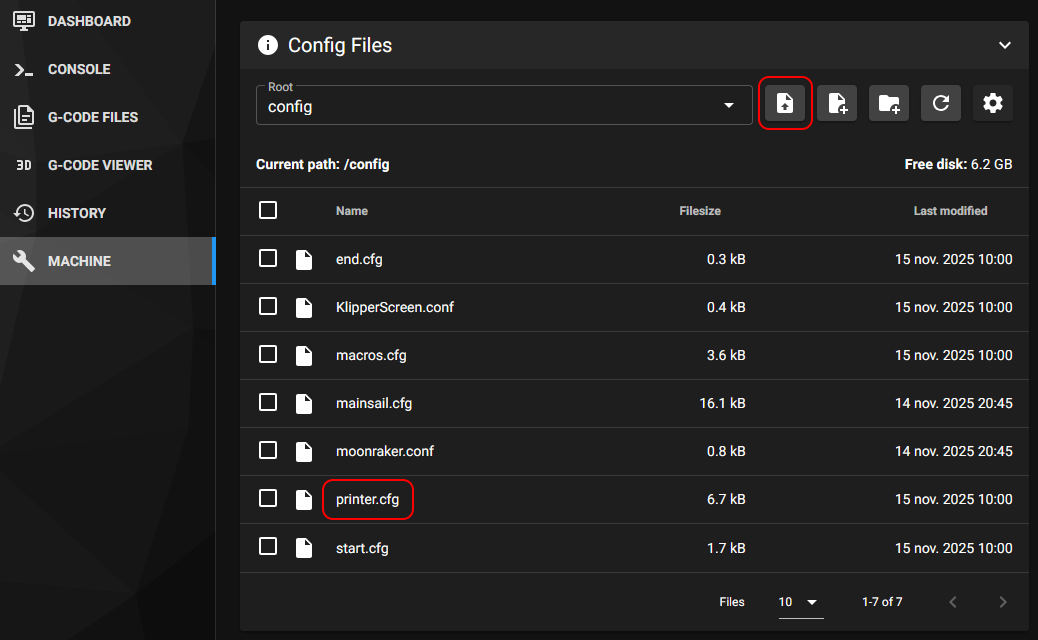This screenshot has height=640, width=1038.
Task: Change files per page dropdown
Action: [800, 602]
